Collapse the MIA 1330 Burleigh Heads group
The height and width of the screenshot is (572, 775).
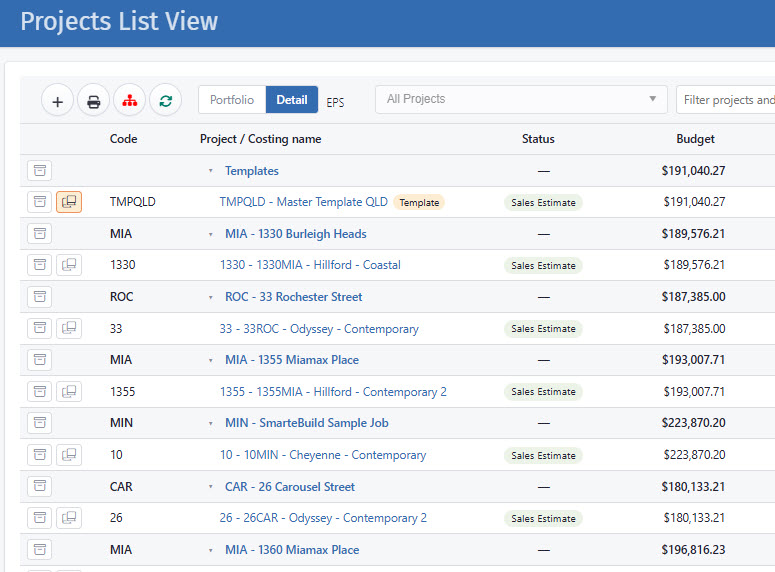coord(211,234)
